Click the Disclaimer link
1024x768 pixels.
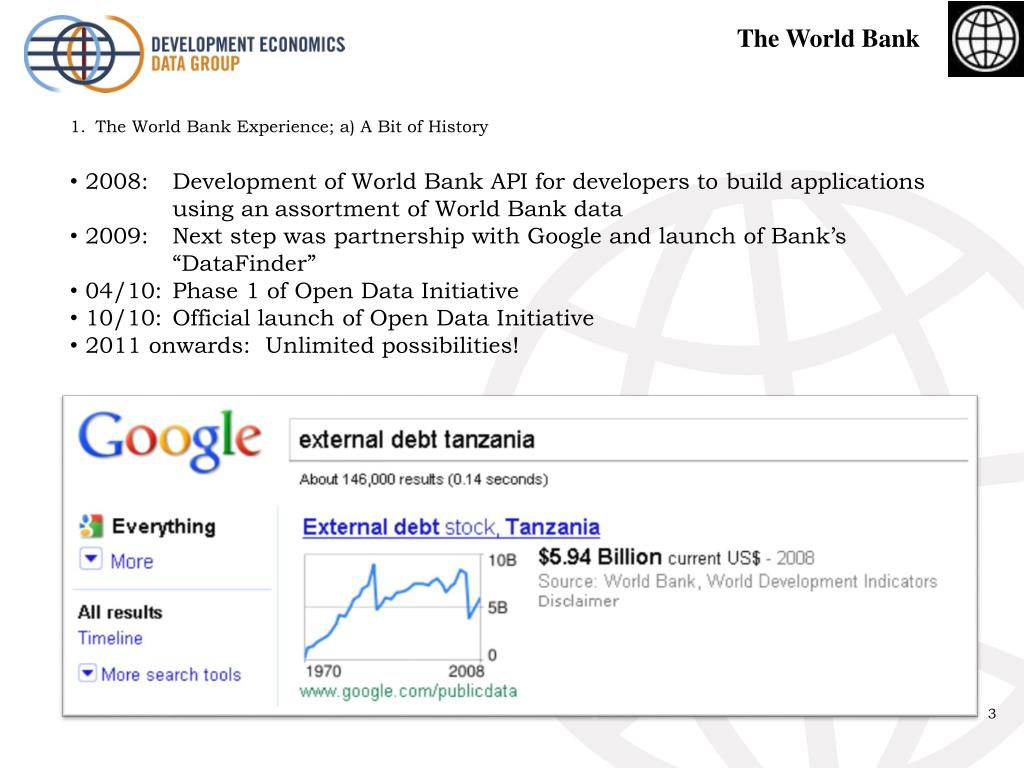(578, 601)
